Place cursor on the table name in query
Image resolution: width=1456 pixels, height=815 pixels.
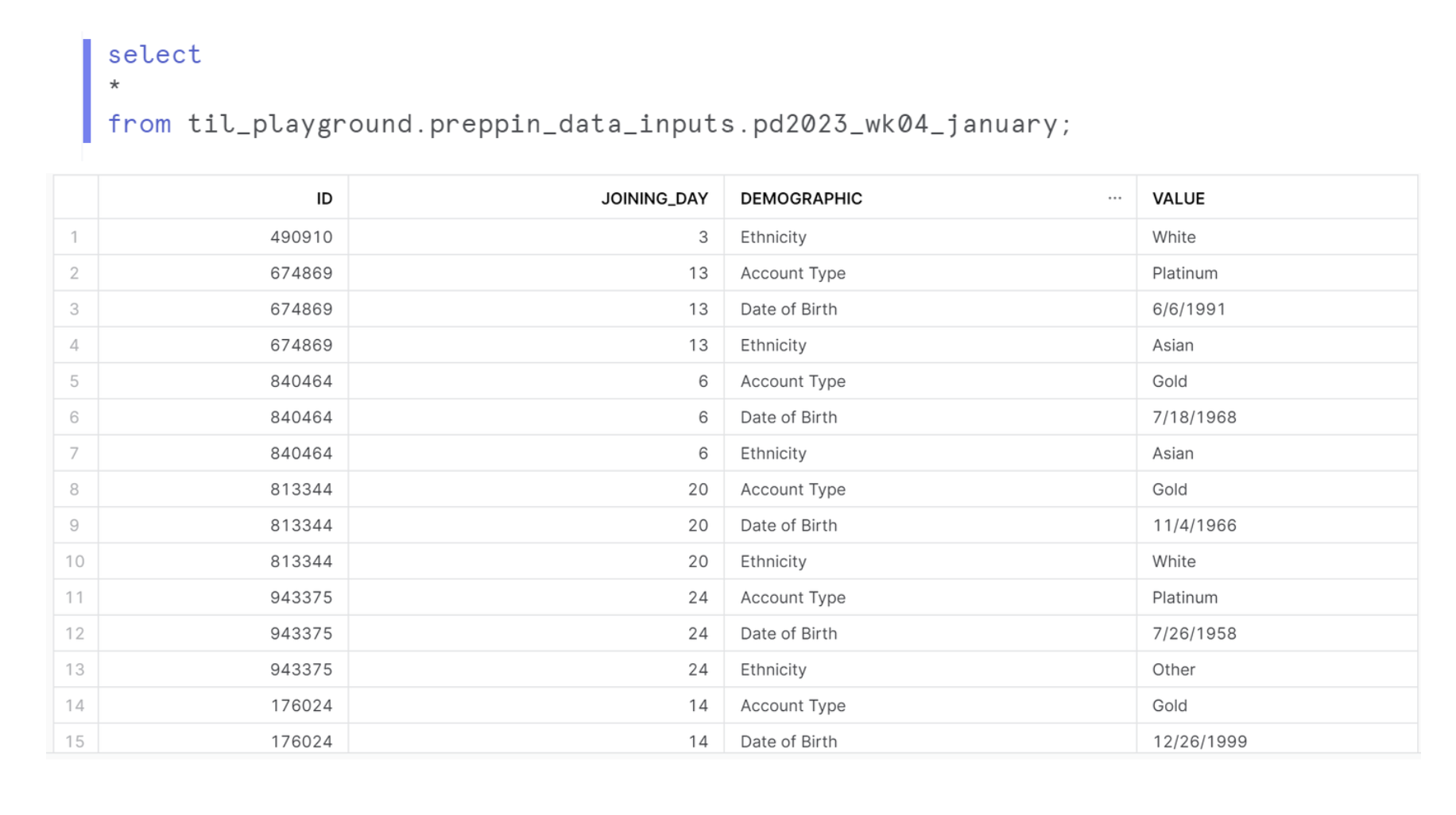tap(629, 125)
